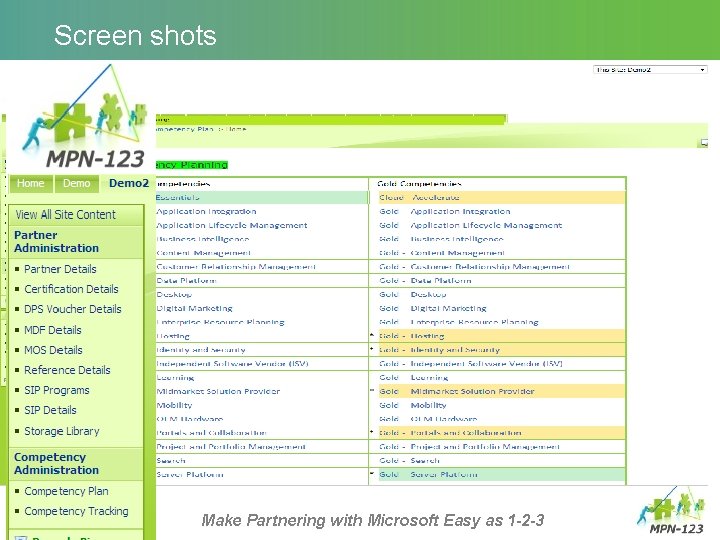
Task: Select Enterprise Resource Planning in left list
Action: [220, 322]
